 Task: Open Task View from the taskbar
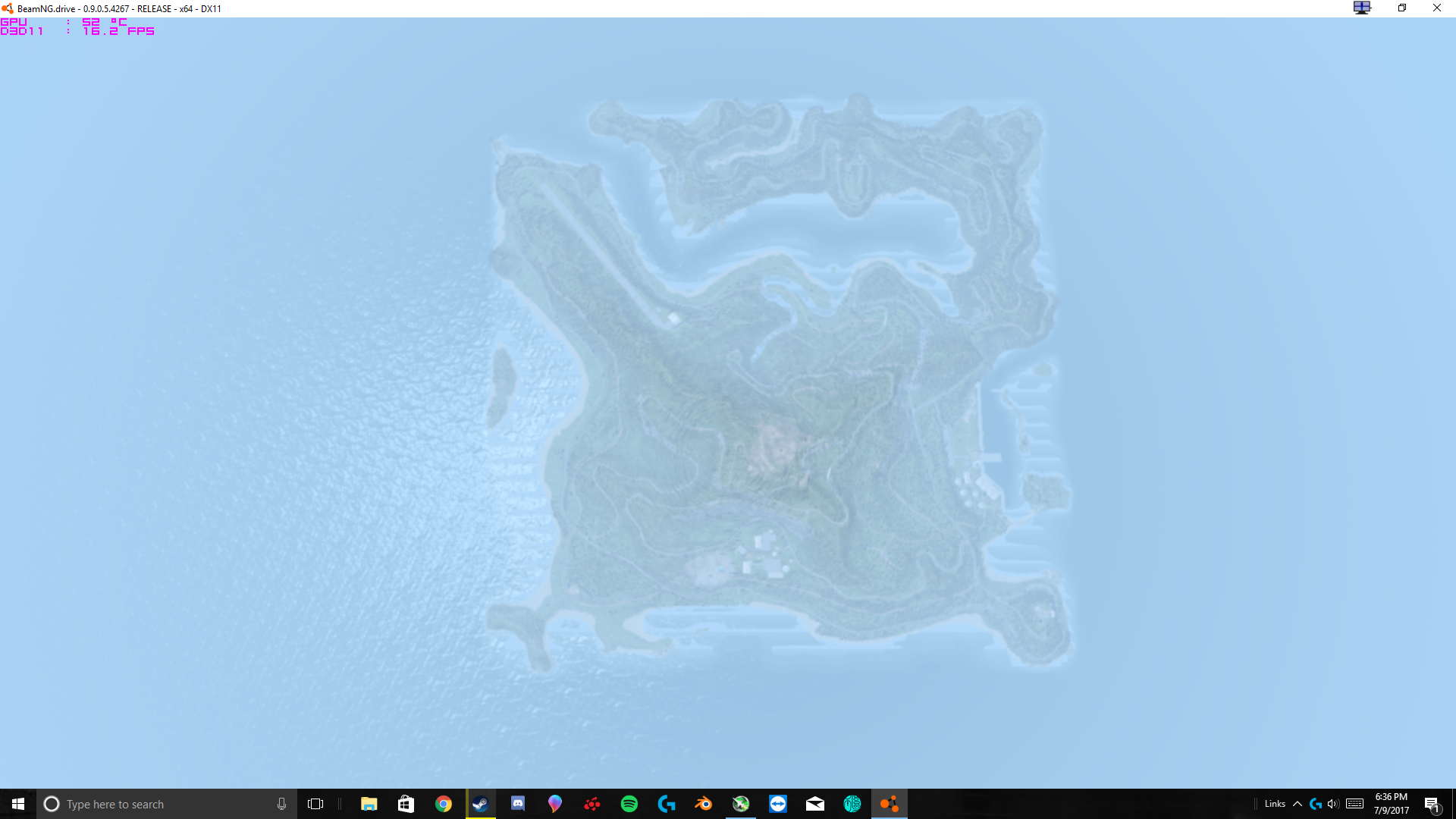click(x=315, y=804)
